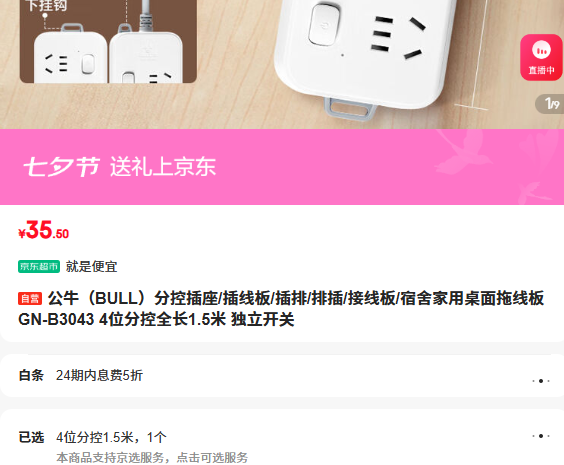Tap the 1/9 image counter badge
The width and height of the screenshot is (564, 465).
coord(550,104)
